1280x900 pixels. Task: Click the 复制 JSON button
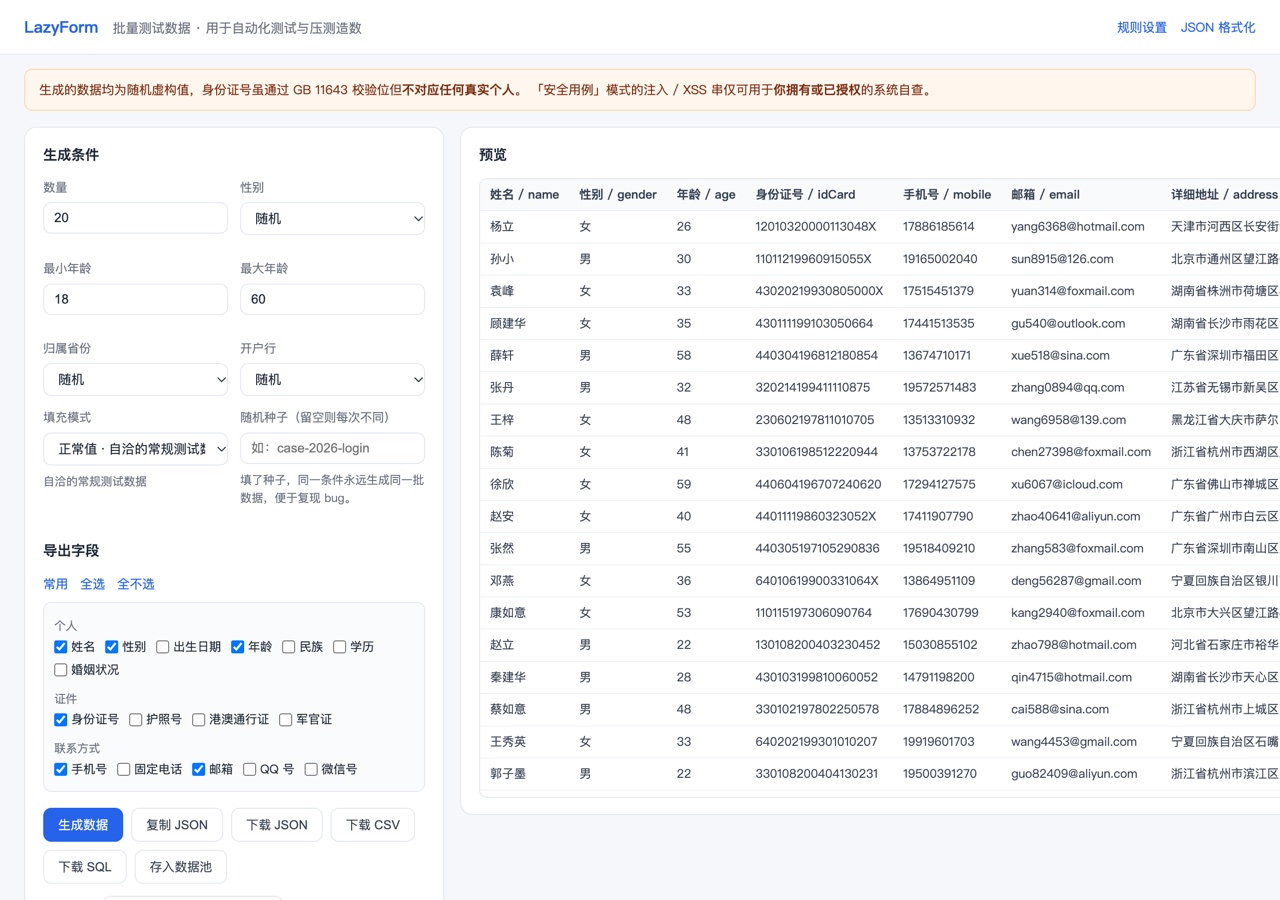point(177,825)
